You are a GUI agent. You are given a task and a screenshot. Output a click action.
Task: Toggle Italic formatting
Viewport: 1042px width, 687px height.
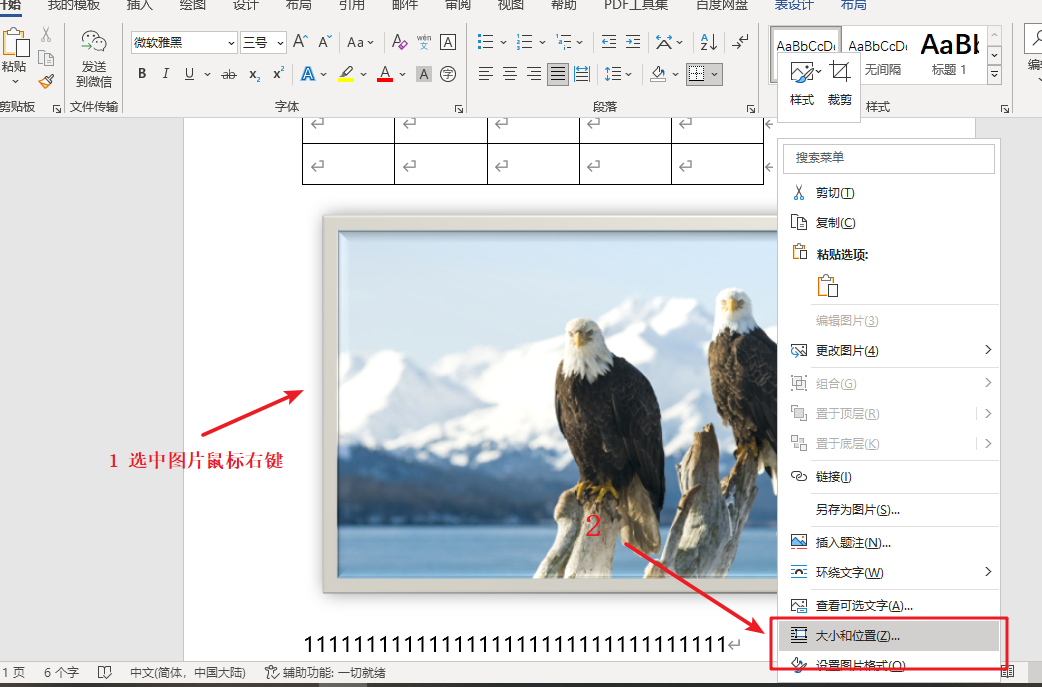(x=165, y=74)
